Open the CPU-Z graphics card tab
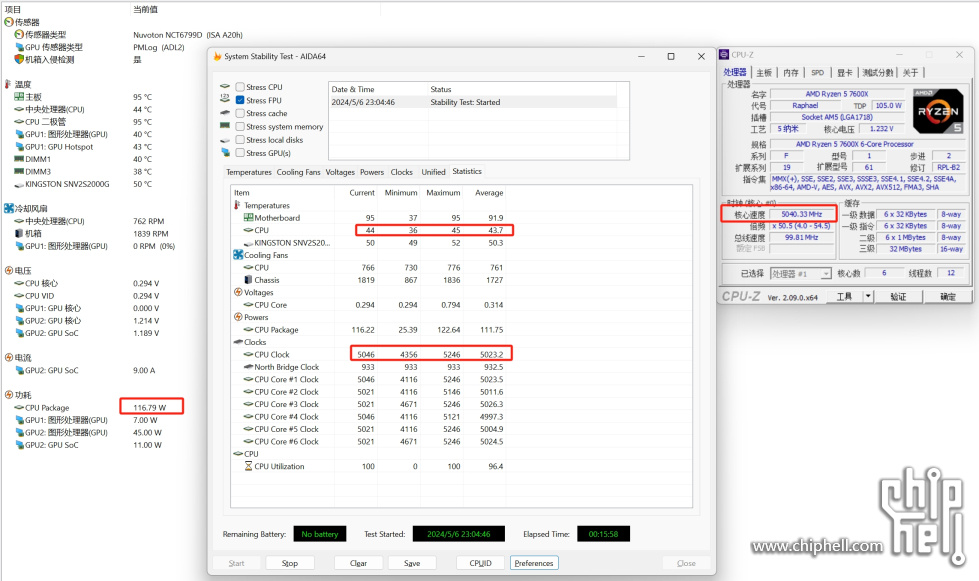The height and width of the screenshot is (581, 979). (845, 73)
